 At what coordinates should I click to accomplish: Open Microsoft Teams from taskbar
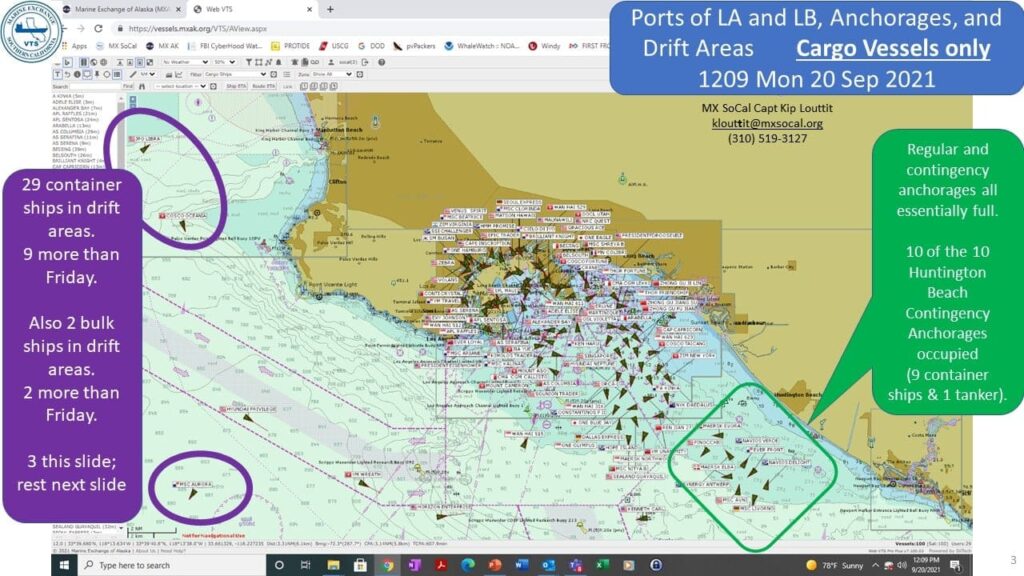[575, 565]
